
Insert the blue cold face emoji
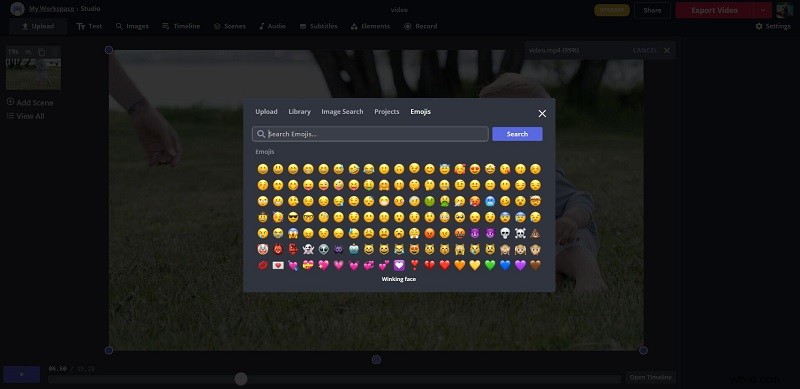coord(490,201)
